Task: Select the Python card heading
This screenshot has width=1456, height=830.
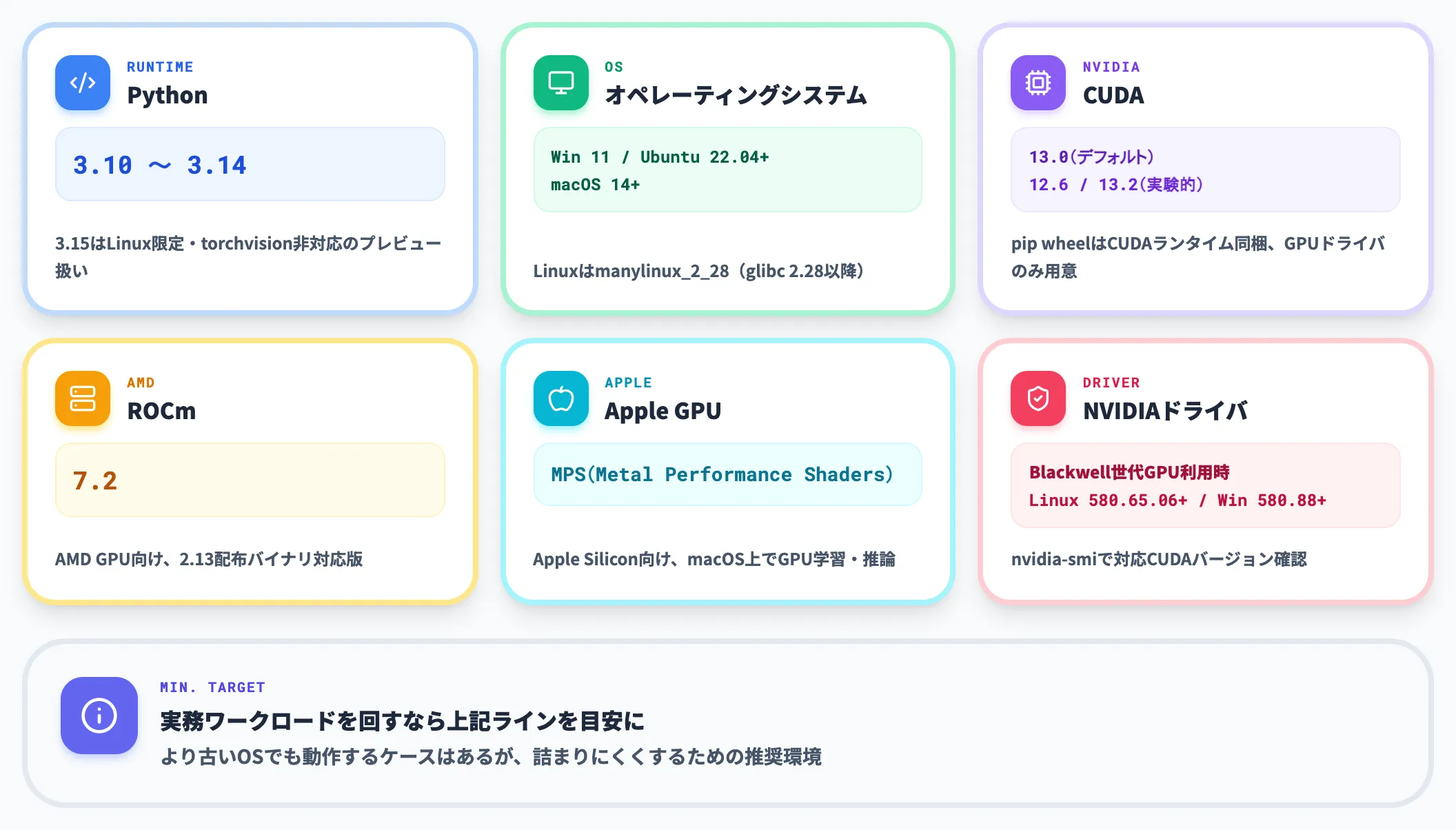Action: pyautogui.click(x=168, y=95)
